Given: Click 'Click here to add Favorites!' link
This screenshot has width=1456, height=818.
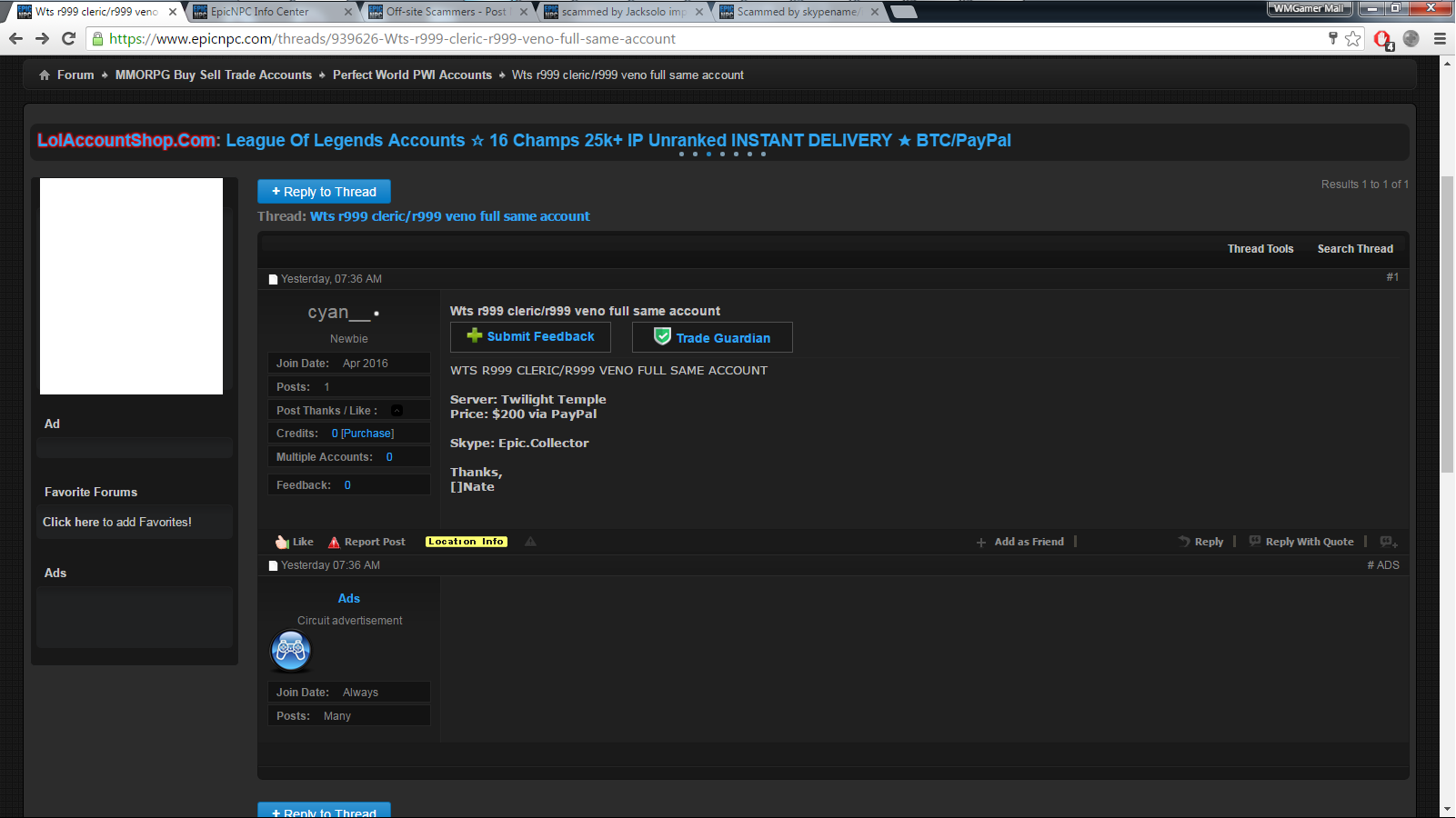Looking at the screenshot, I should 117,522.
